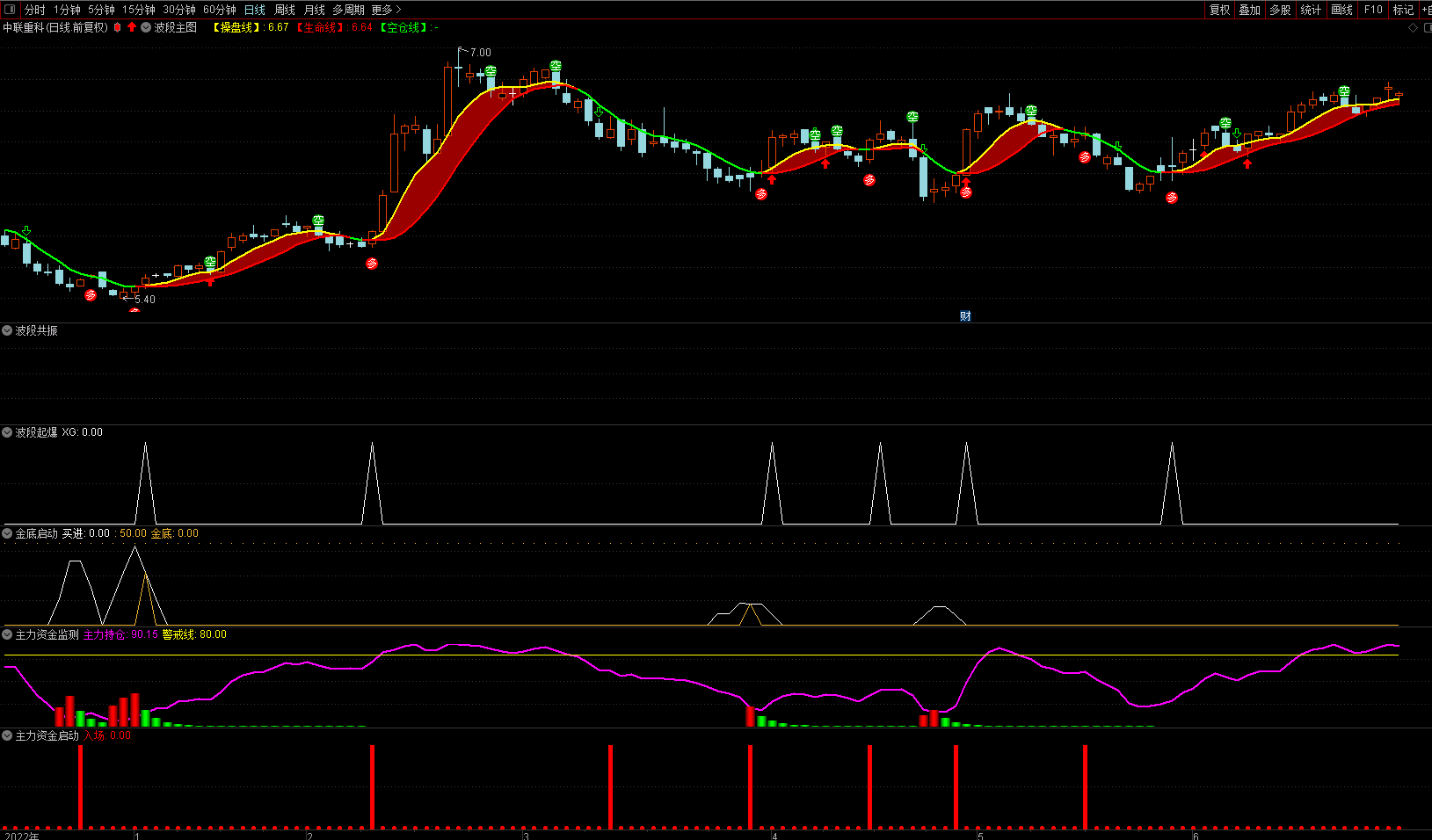The image size is (1432, 840).
Task: Open the F10 company info button
Action: coord(1373,10)
